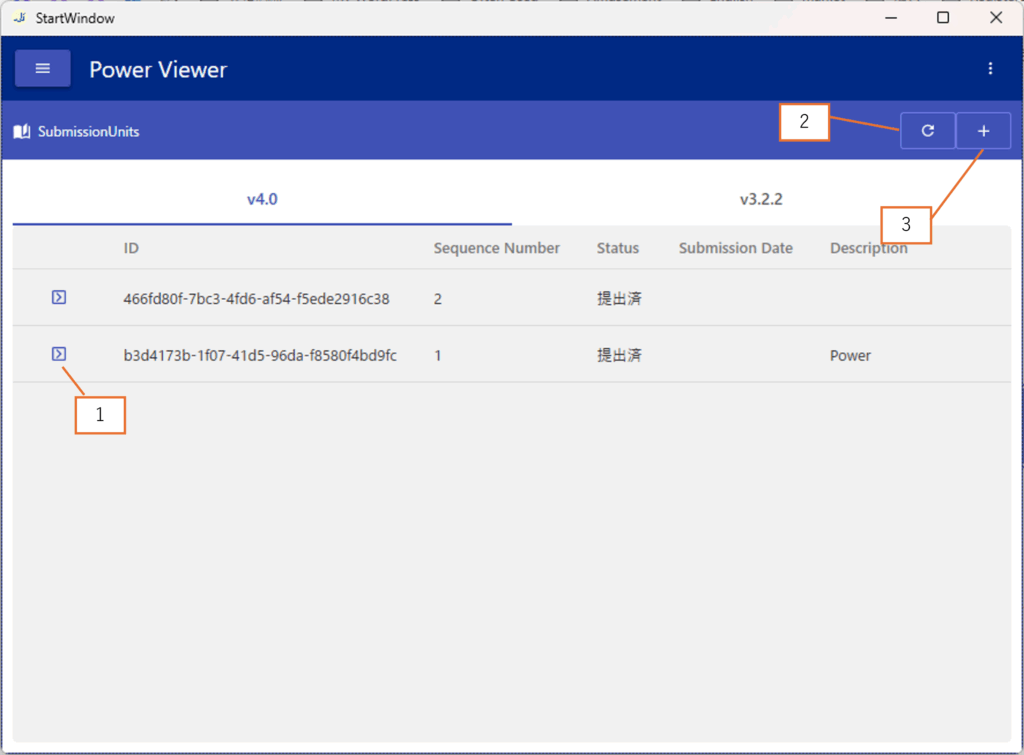Viewport: 1024px width, 755px height.
Task: Switch to the v3.2.2 tab
Action: (x=761, y=199)
